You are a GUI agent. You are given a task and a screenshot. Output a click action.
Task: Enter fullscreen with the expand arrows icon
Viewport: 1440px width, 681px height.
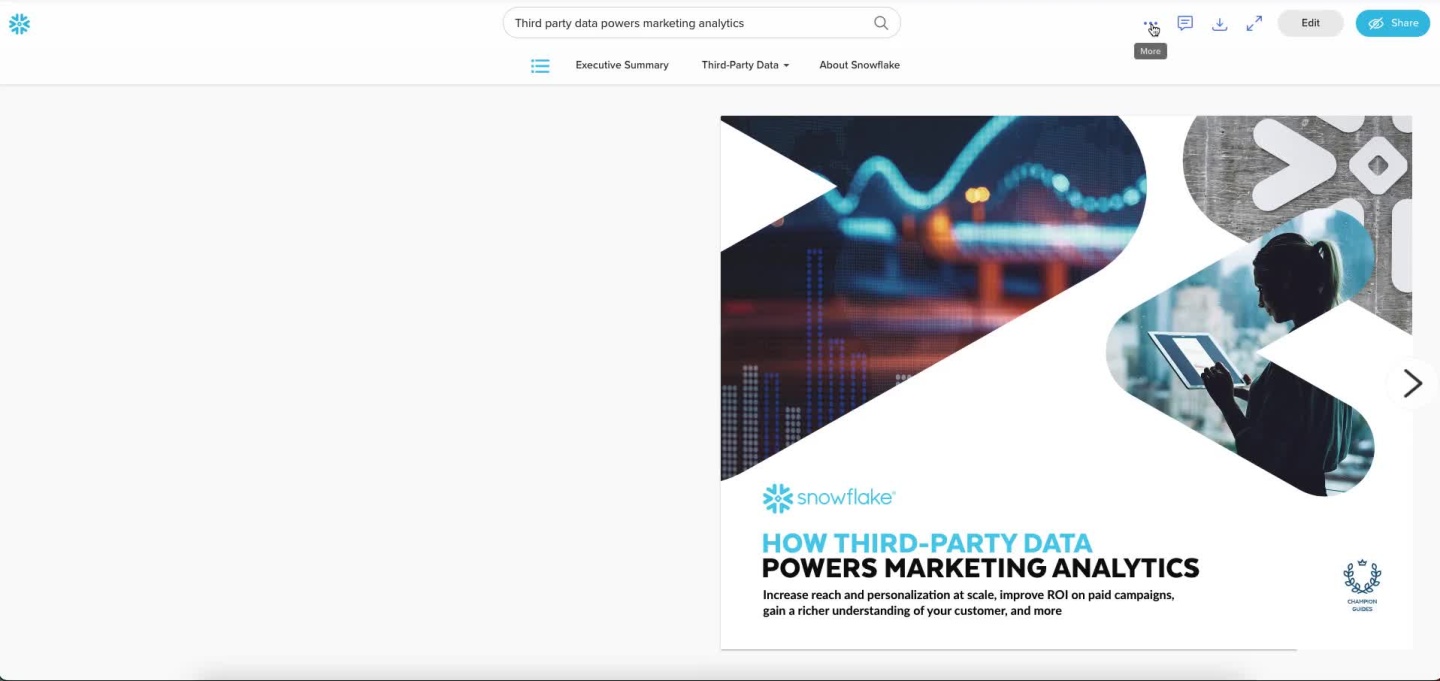1254,23
